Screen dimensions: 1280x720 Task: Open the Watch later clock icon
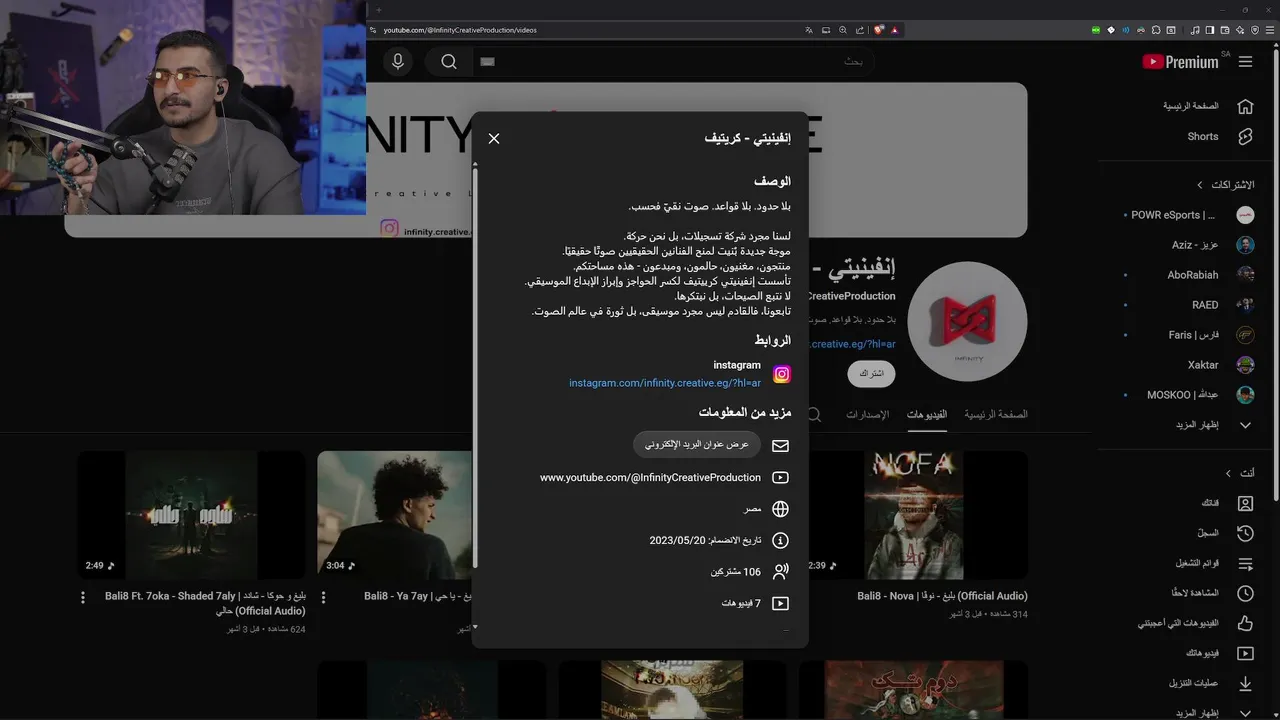point(1245,594)
